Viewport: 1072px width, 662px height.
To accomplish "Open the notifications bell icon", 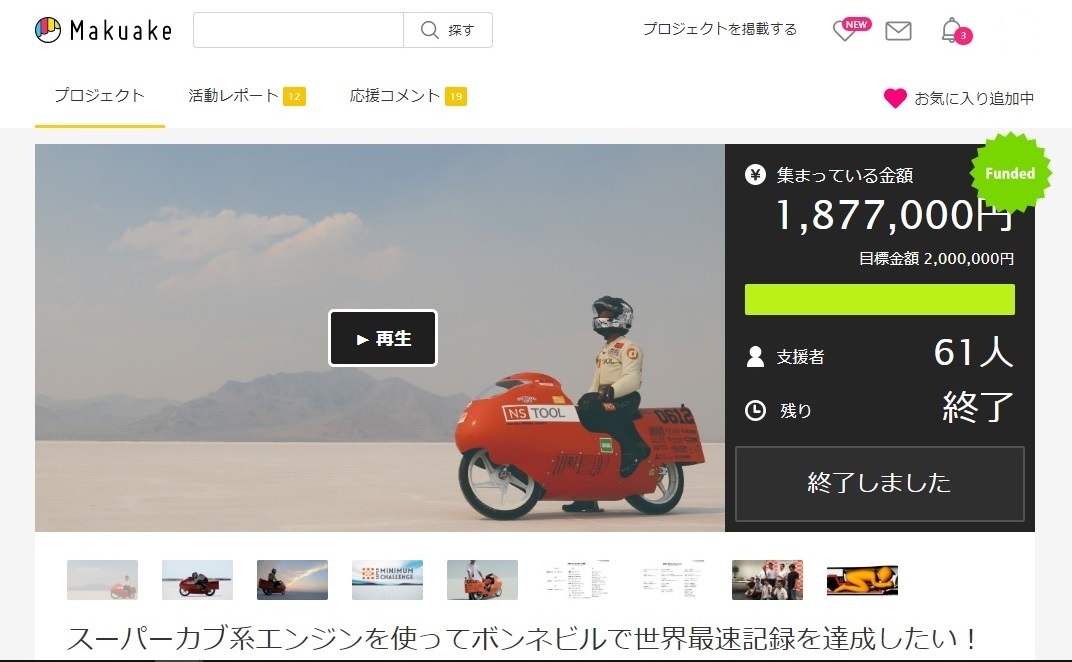I will pos(951,31).
